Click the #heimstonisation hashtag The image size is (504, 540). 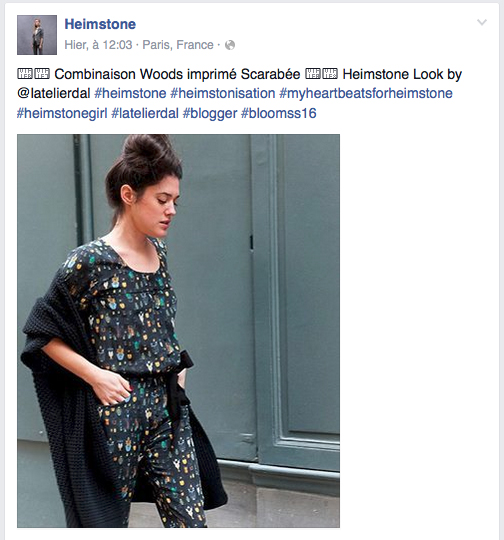(223, 93)
